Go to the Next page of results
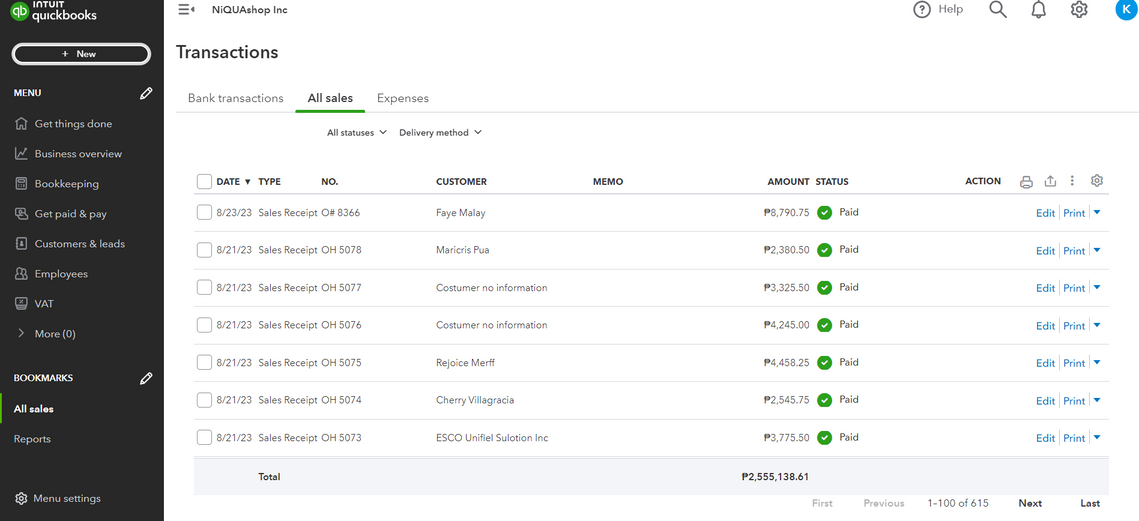This screenshot has height=521, width=1139. (1030, 503)
